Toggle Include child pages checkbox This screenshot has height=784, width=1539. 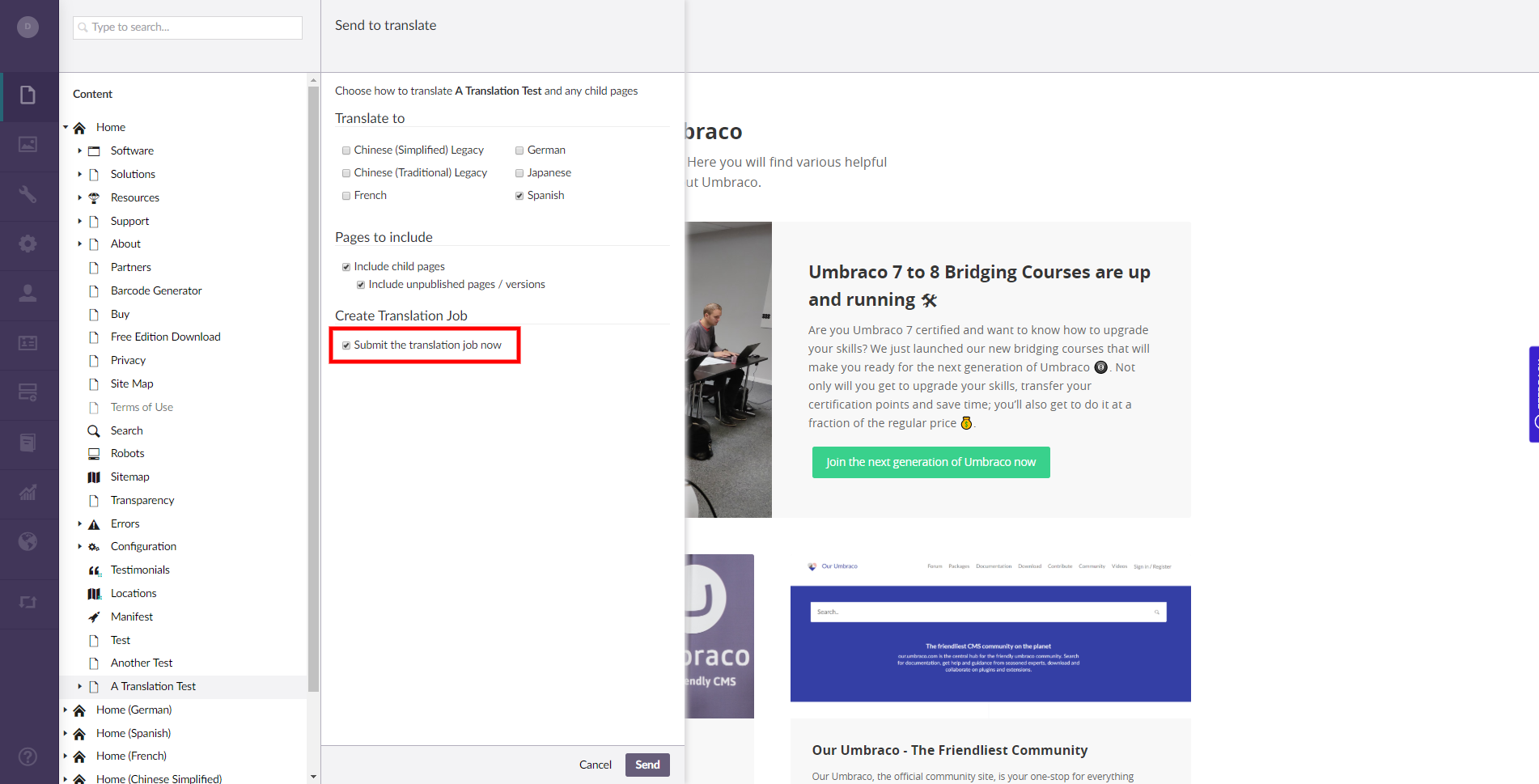[x=346, y=267]
